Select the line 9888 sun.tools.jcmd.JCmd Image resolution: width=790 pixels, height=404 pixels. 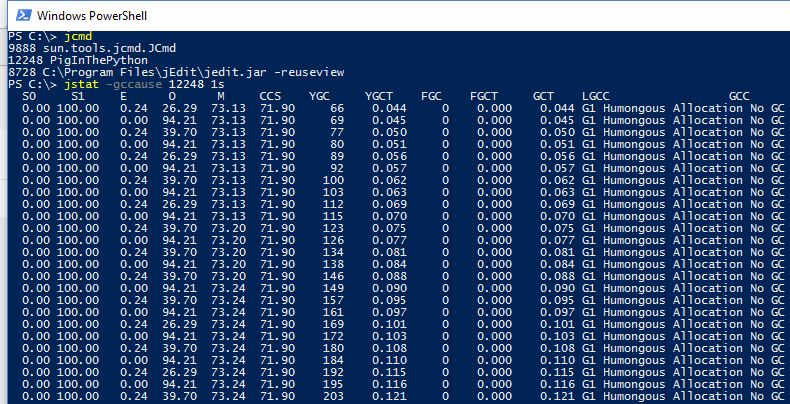(x=92, y=48)
